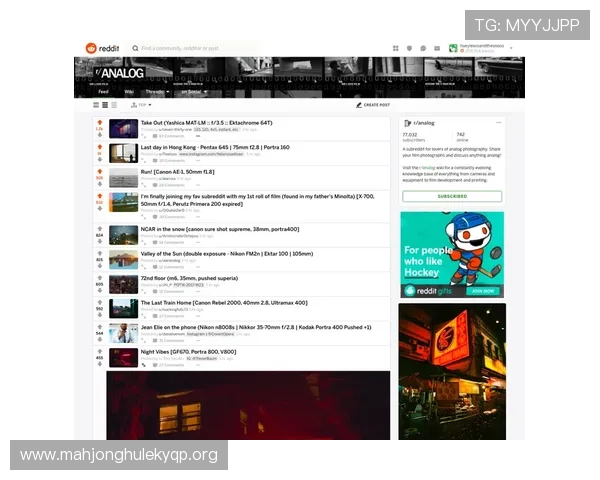Open the sidebar three-dot options menu

(x=498, y=123)
